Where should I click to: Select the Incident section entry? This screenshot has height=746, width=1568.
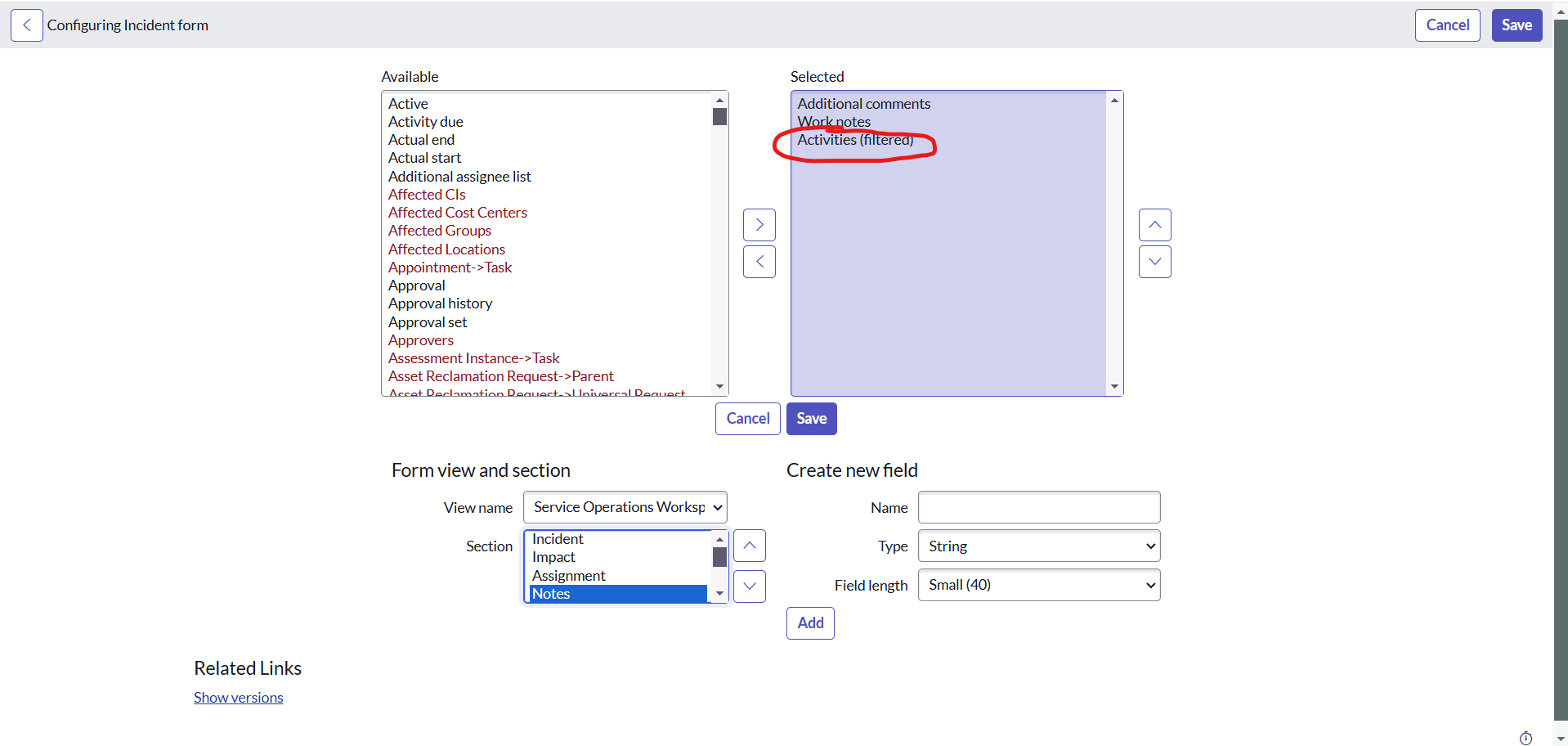pyautogui.click(x=557, y=538)
